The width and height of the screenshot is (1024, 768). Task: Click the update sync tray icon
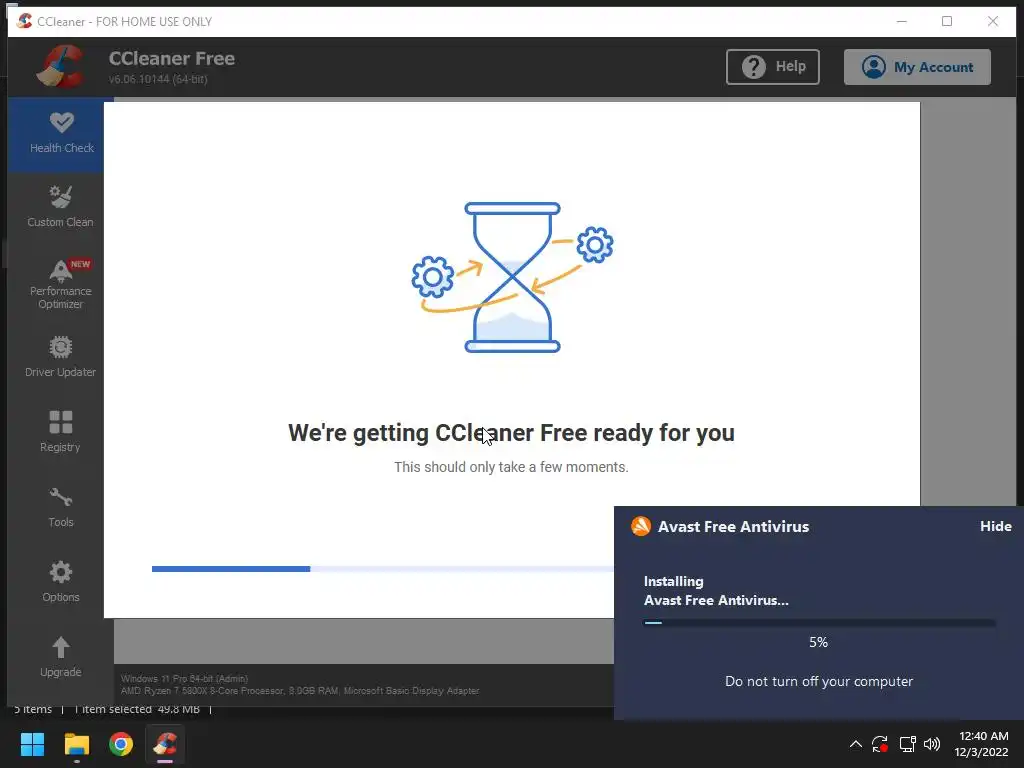coord(880,744)
